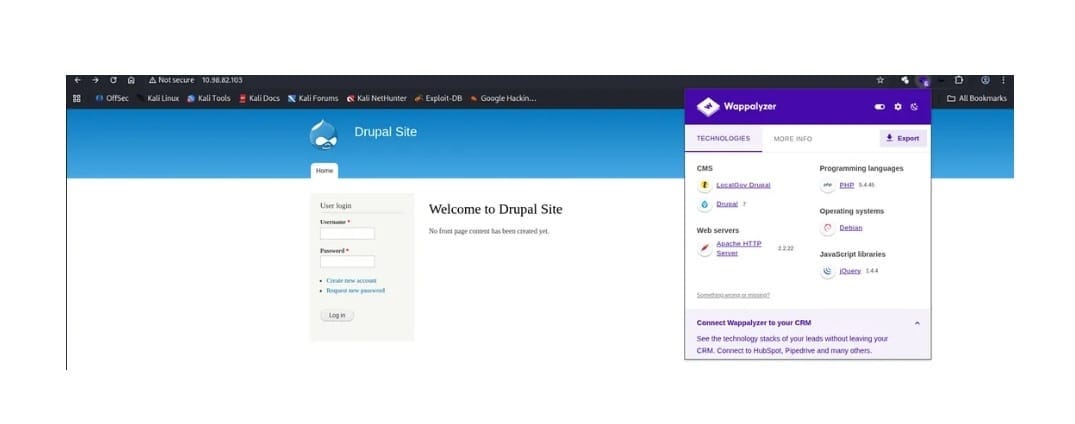Viewport: 1075px width, 424px height.
Task: Open the Debian technology link
Action: click(851, 228)
